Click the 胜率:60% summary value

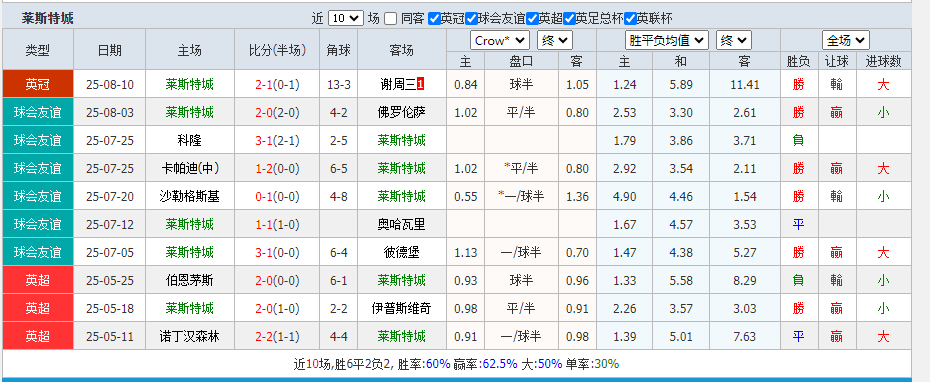pyautogui.click(x=423, y=364)
